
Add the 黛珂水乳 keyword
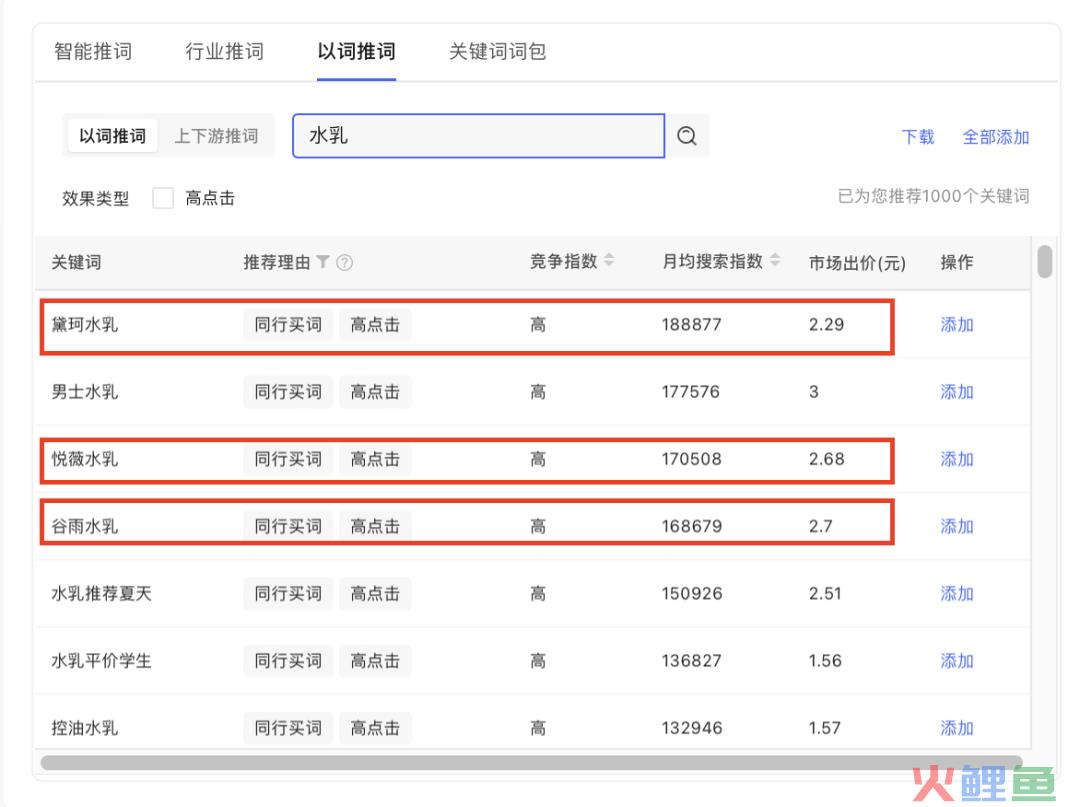[x=957, y=324]
